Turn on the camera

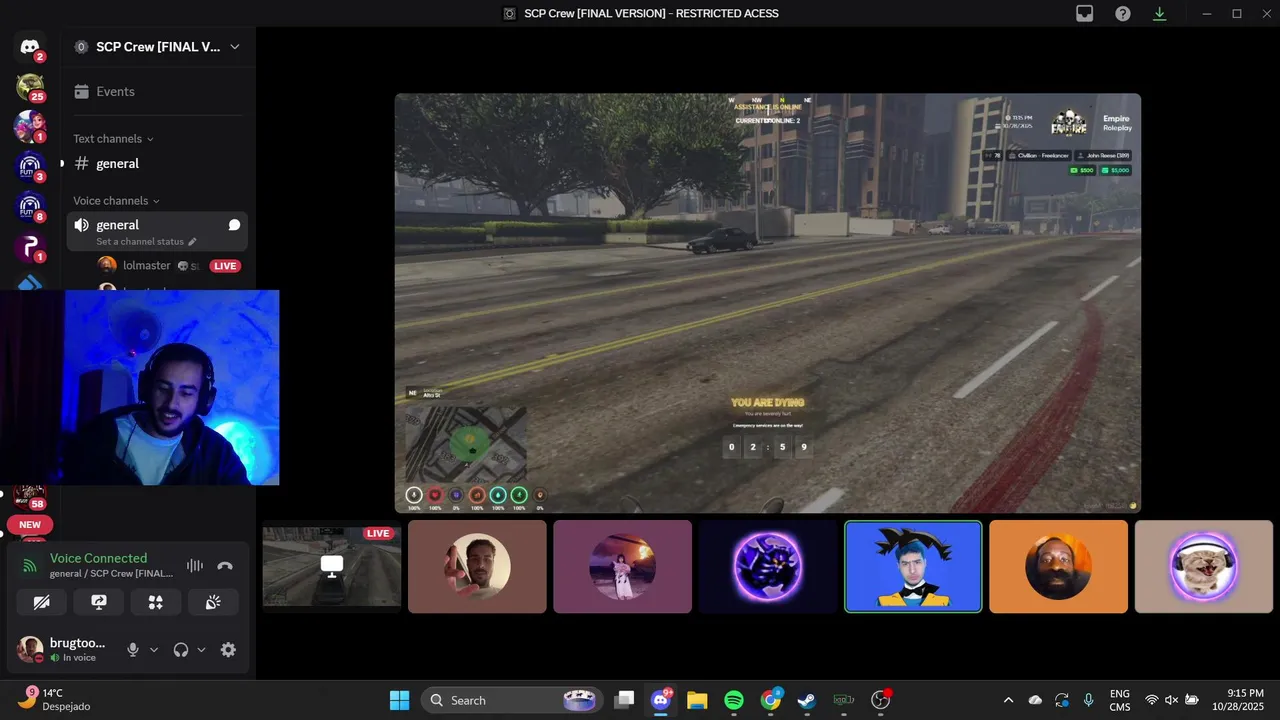(41, 602)
